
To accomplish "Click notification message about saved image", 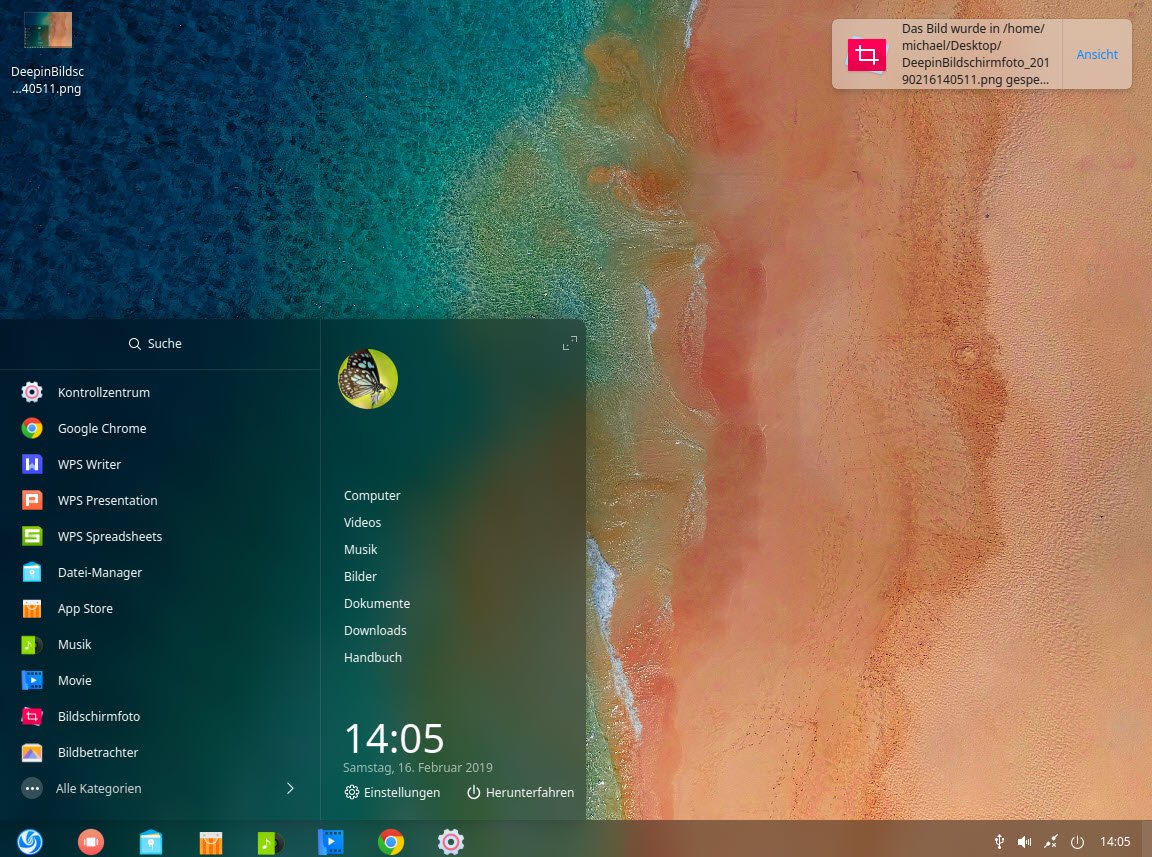I will coord(975,54).
